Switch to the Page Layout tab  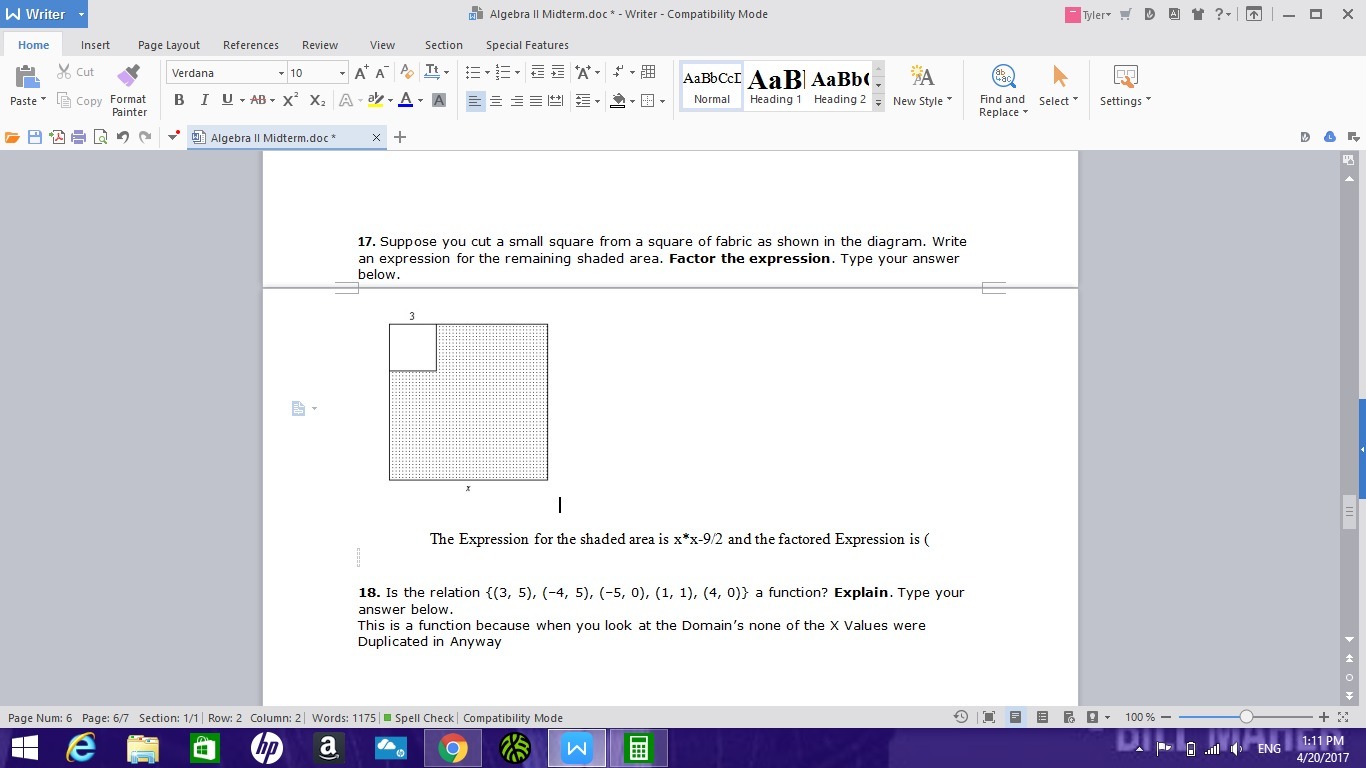click(169, 45)
